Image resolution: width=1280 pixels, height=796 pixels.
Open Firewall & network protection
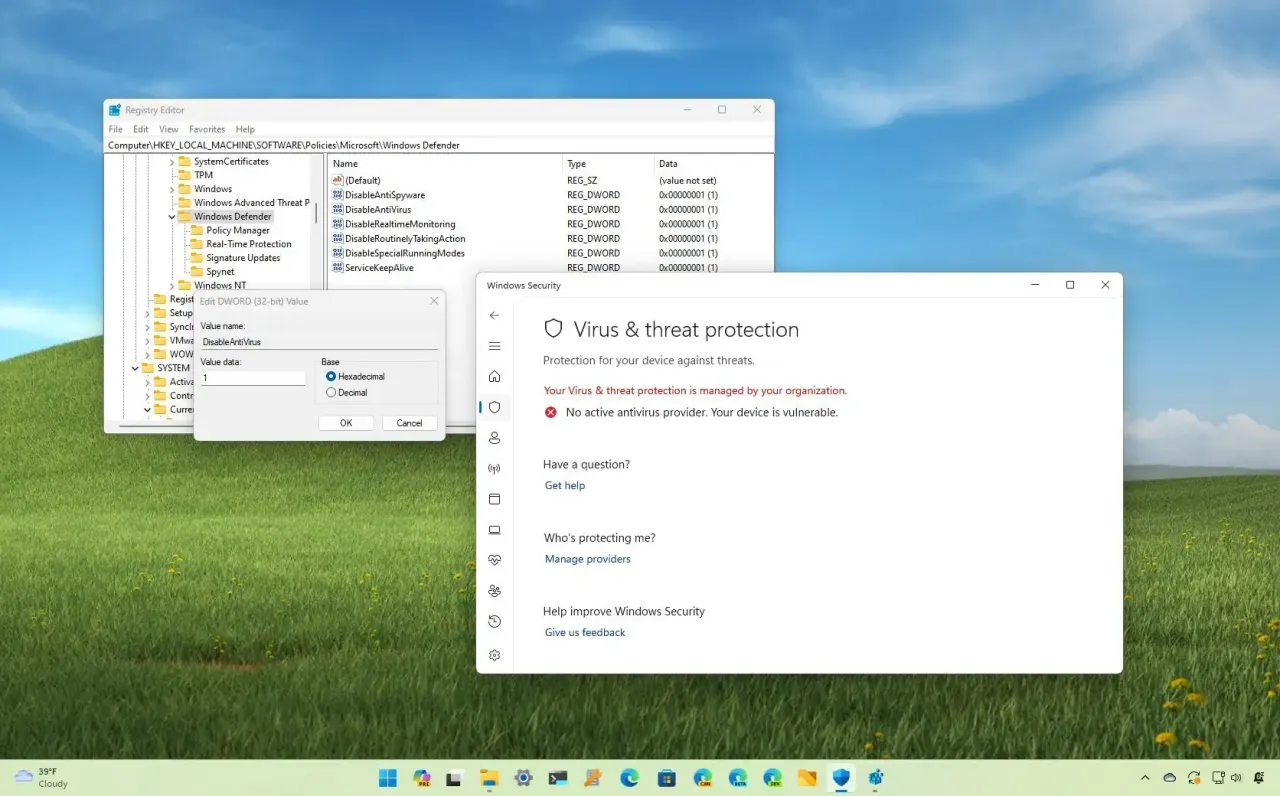click(494, 468)
